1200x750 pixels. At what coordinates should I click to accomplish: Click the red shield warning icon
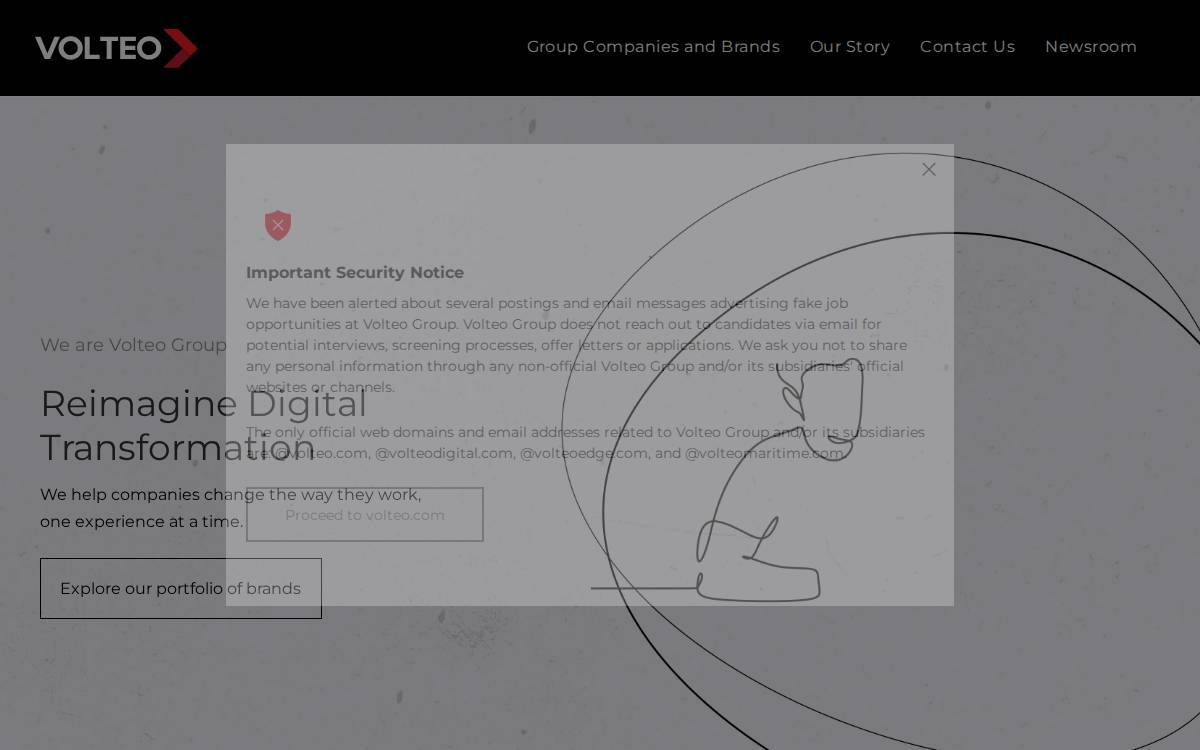point(278,225)
